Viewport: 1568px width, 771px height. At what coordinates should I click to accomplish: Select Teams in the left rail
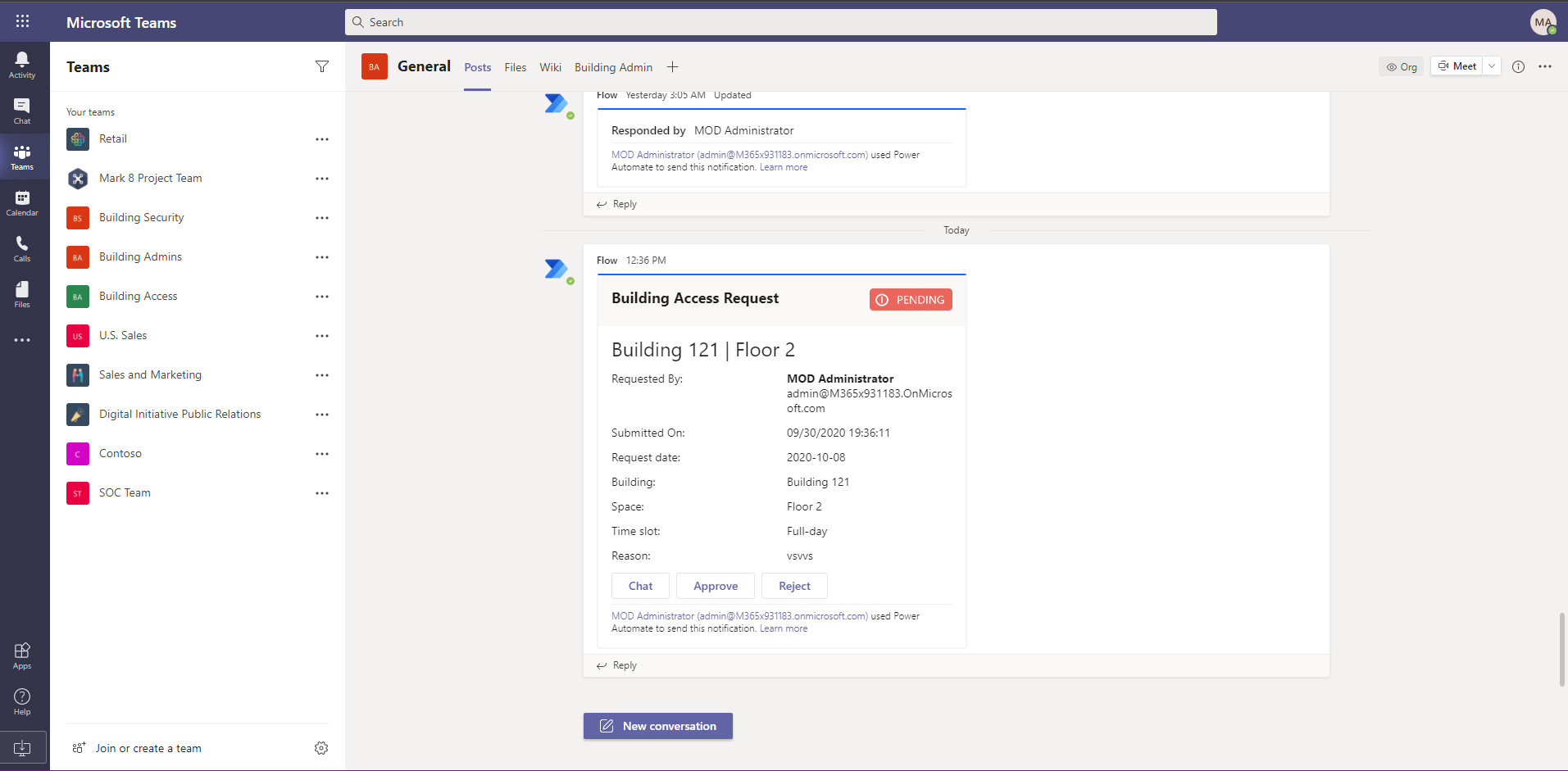pos(22,156)
